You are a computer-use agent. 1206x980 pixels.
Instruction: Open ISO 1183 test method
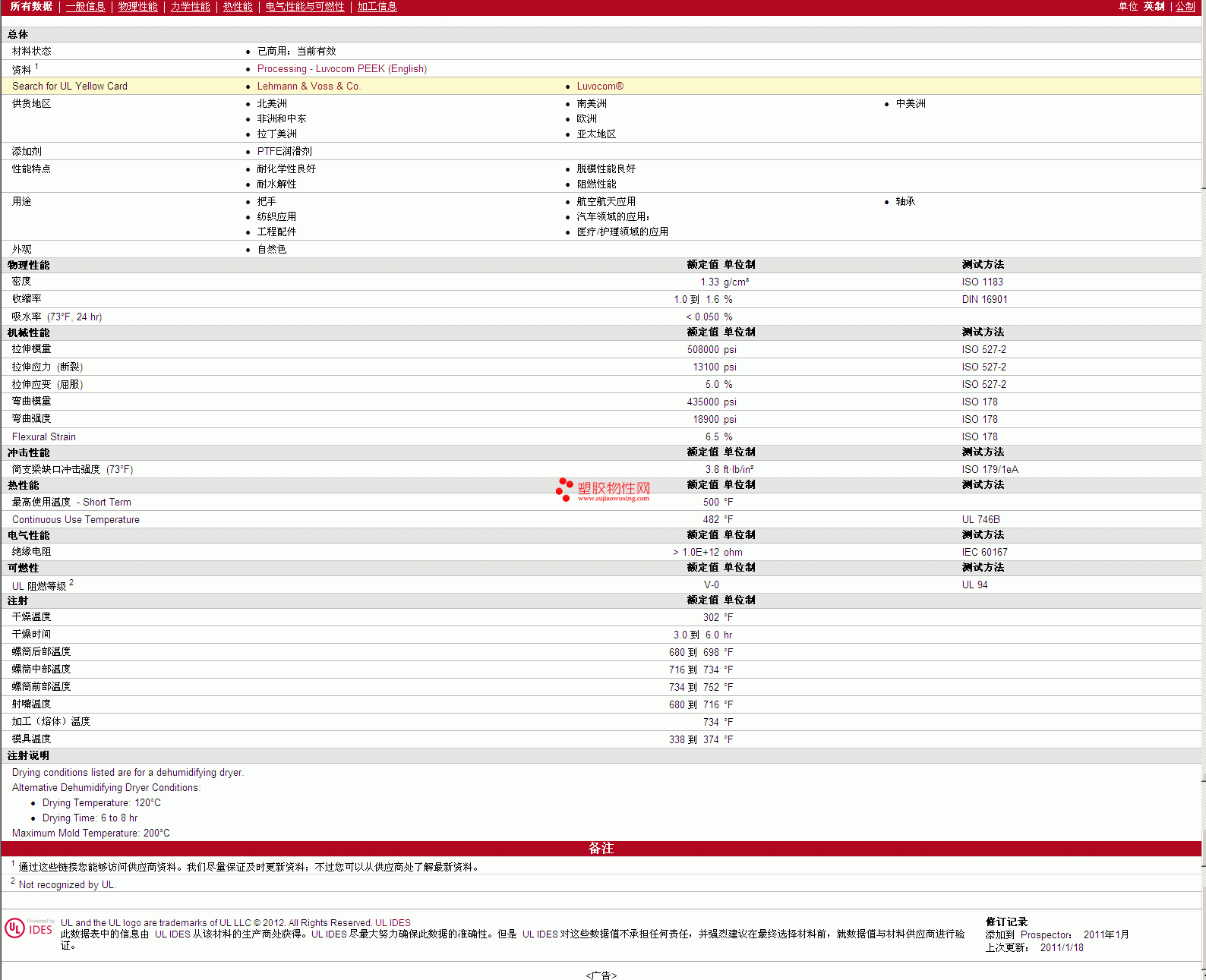983,282
